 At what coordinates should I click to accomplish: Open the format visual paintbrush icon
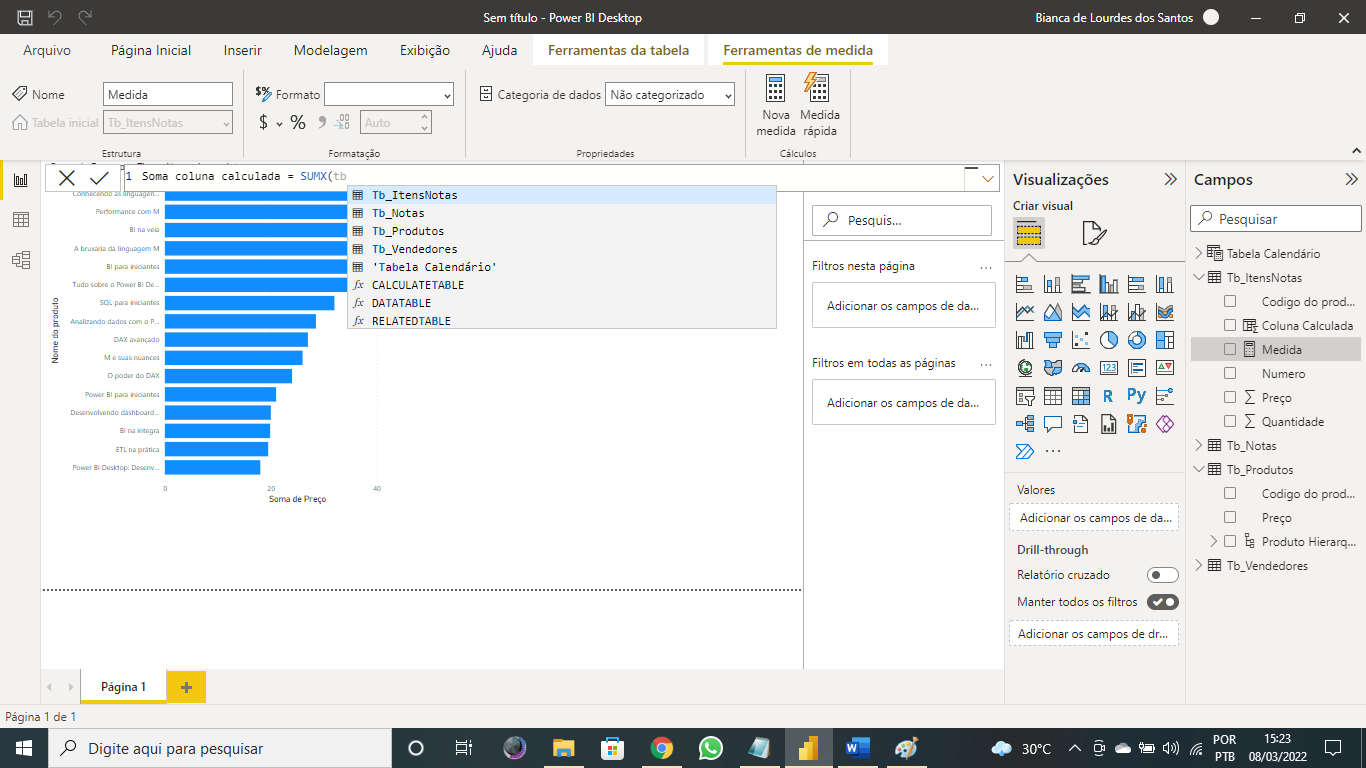pos(1094,234)
